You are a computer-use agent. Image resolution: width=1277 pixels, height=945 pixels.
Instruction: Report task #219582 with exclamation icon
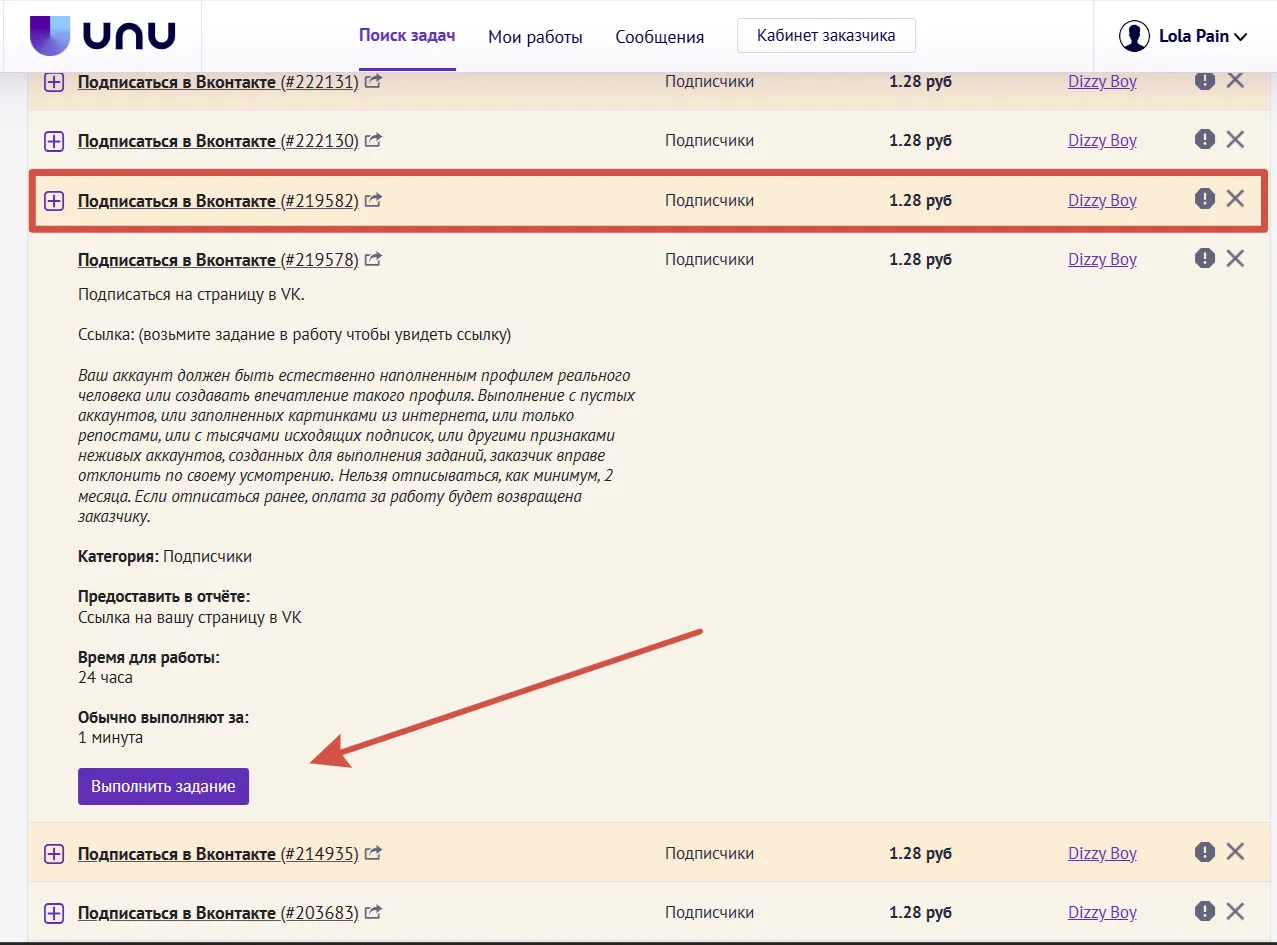(x=1205, y=199)
